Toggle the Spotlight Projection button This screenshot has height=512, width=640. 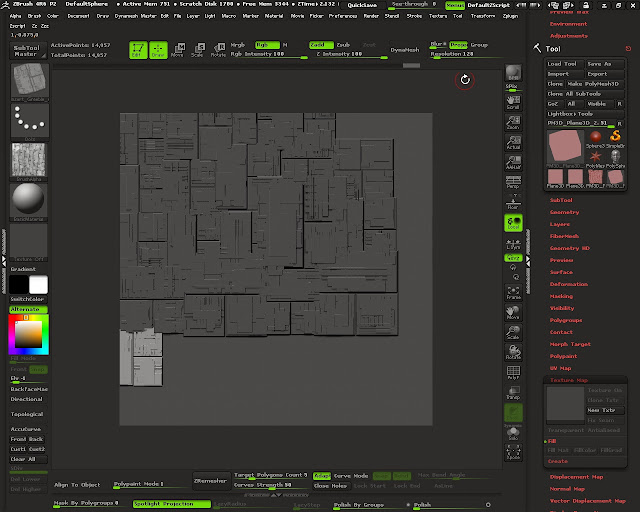click(x=171, y=504)
